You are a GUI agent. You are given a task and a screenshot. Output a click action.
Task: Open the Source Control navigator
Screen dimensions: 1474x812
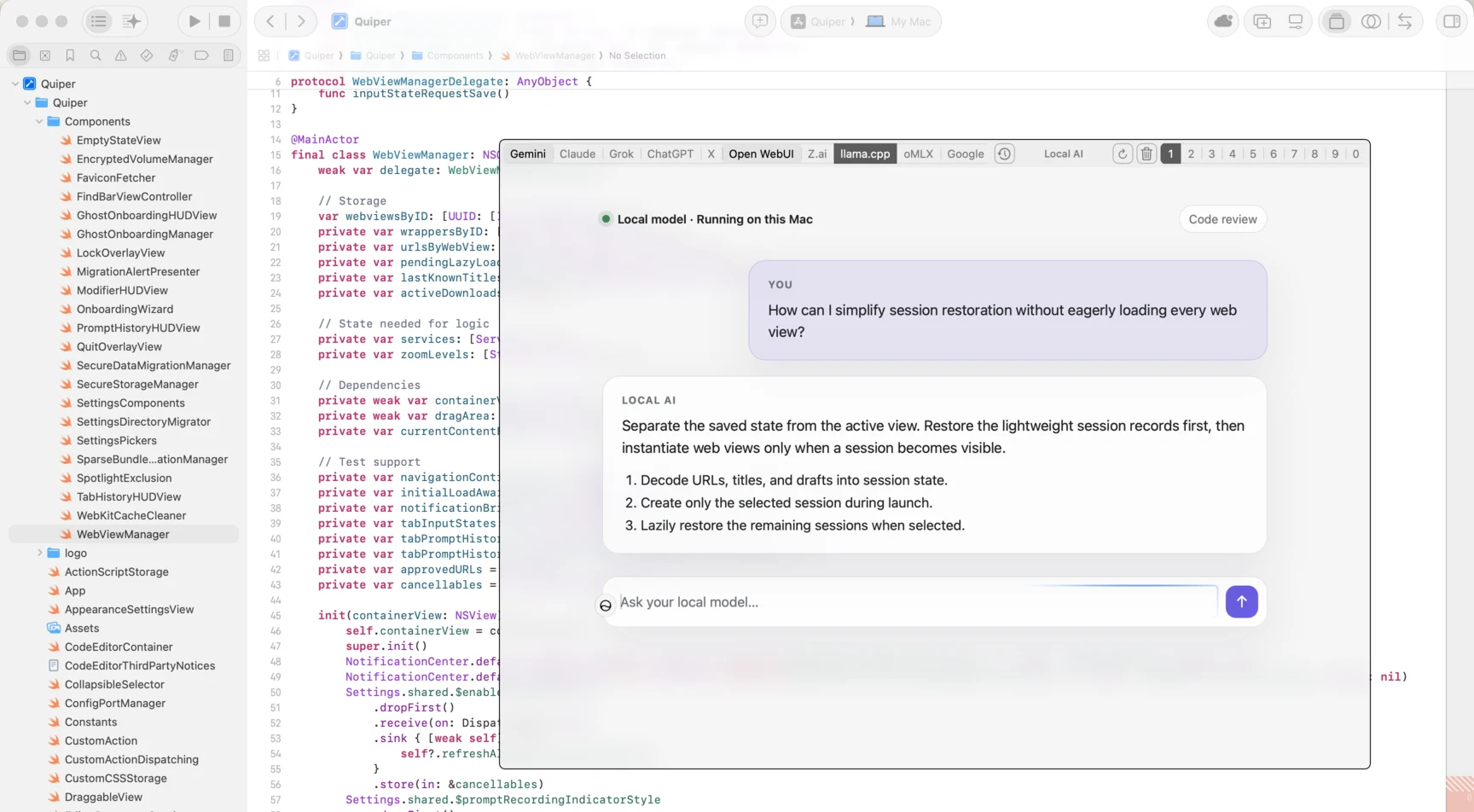point(45,55)
